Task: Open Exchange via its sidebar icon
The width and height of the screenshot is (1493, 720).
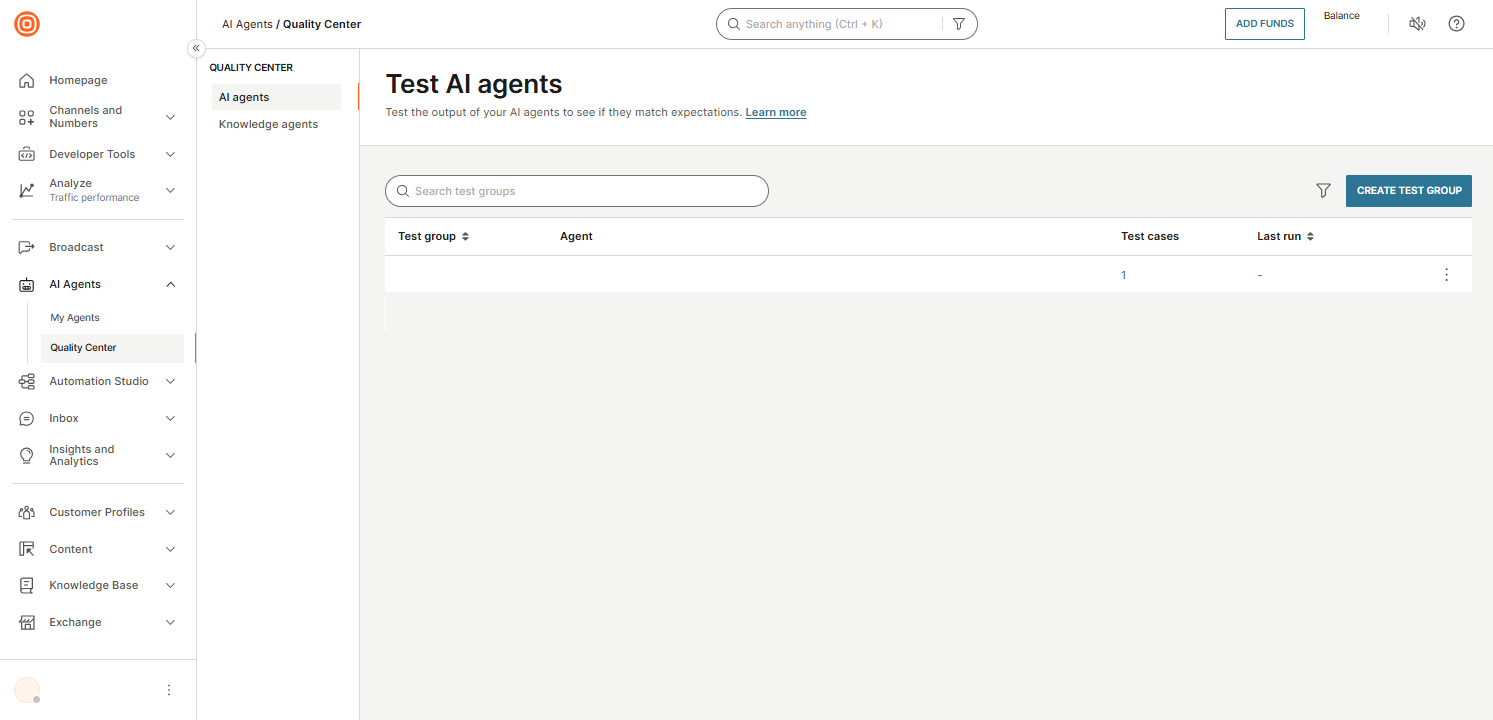Action: (27, 622)
